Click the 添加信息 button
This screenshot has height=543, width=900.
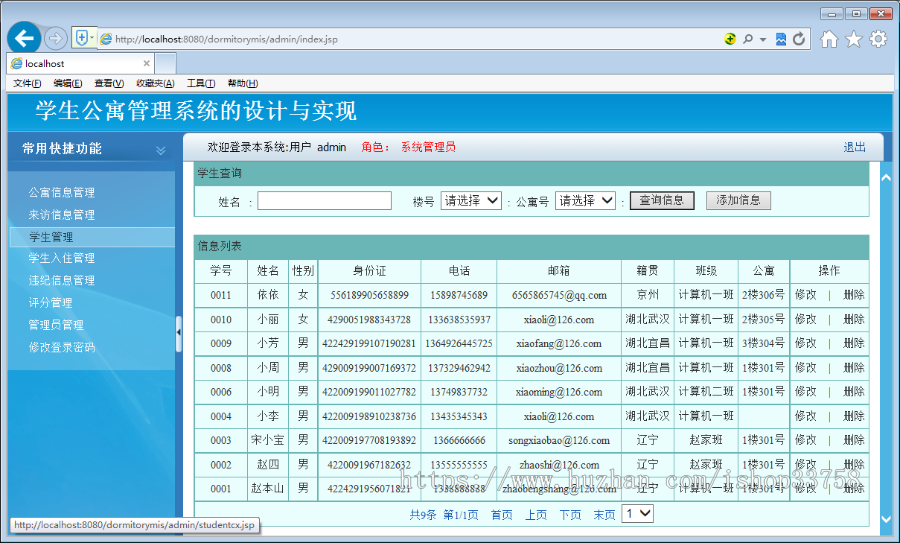[738, 200]
